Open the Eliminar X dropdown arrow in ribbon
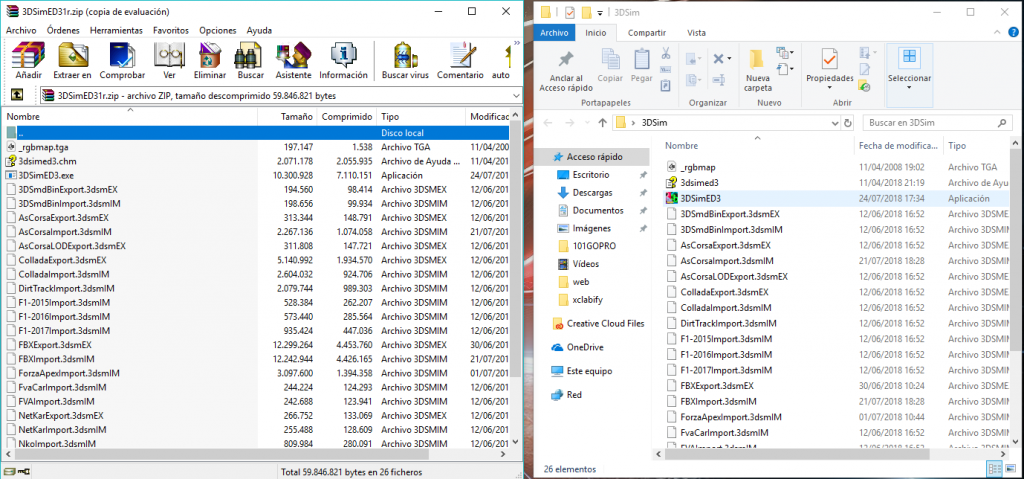This screenshot has height=479, width=1024. (x=729, y=59)
